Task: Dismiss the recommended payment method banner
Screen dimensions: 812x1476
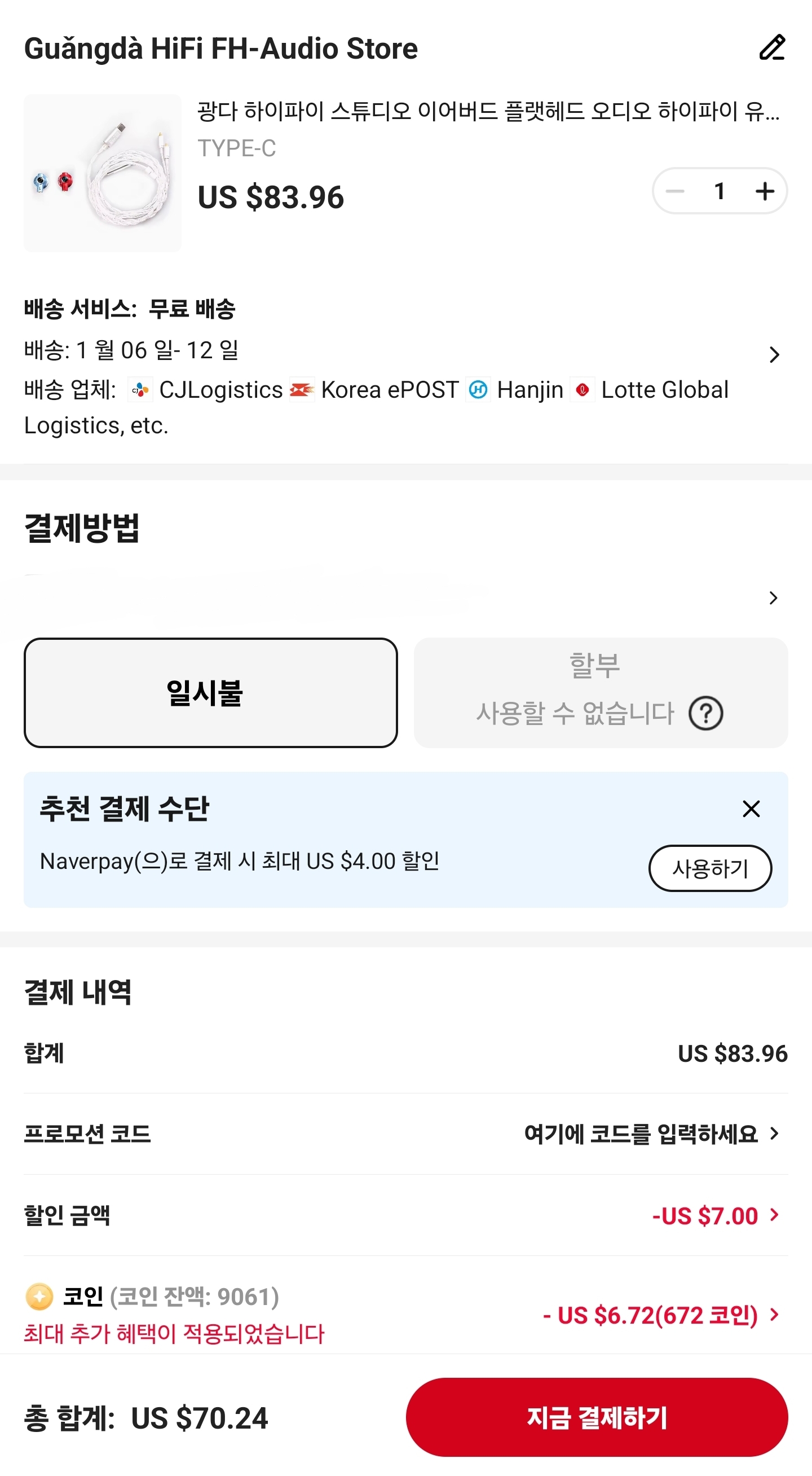Action: click(x=751, y=809)
